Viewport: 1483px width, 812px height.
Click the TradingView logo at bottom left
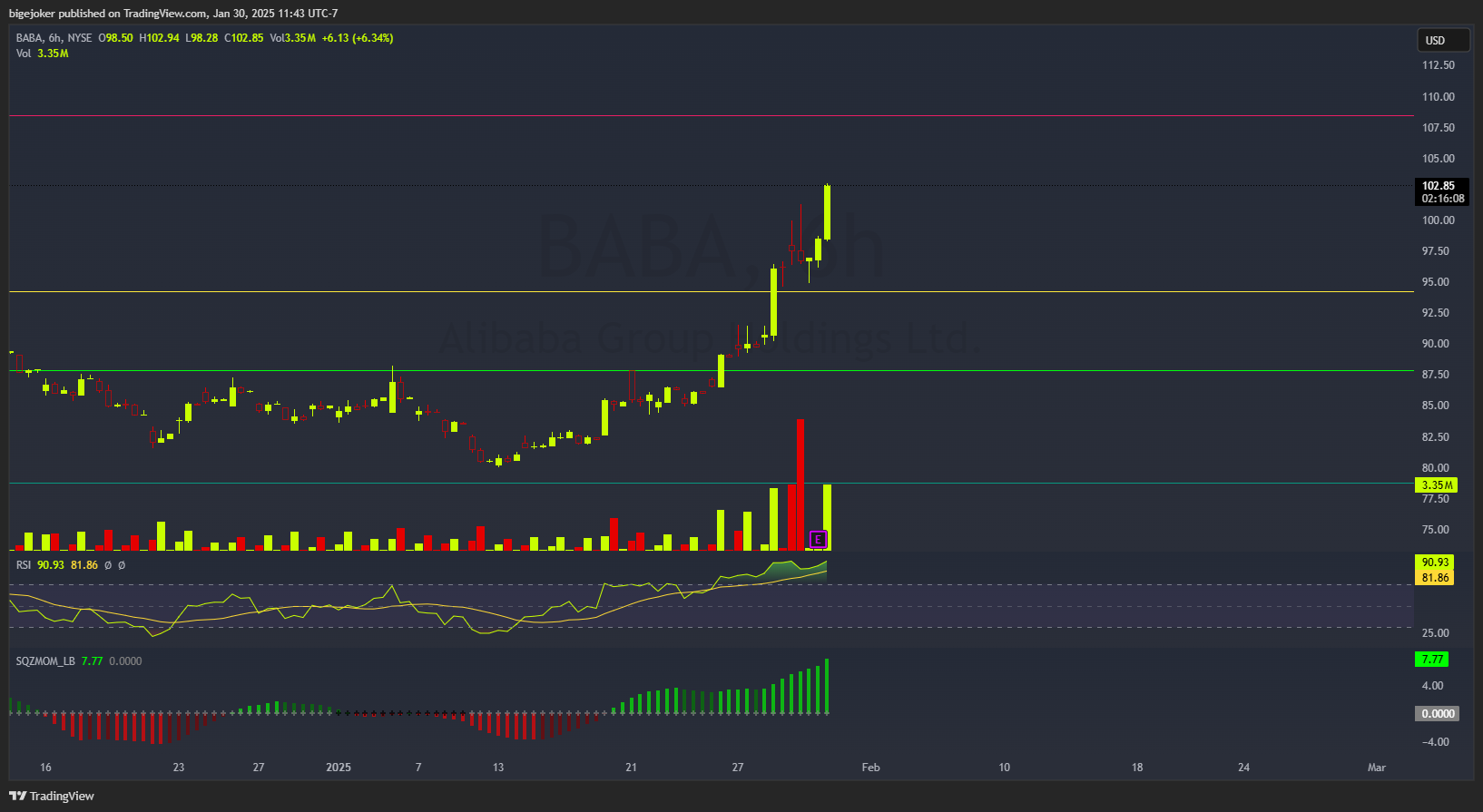click(52, 796)
